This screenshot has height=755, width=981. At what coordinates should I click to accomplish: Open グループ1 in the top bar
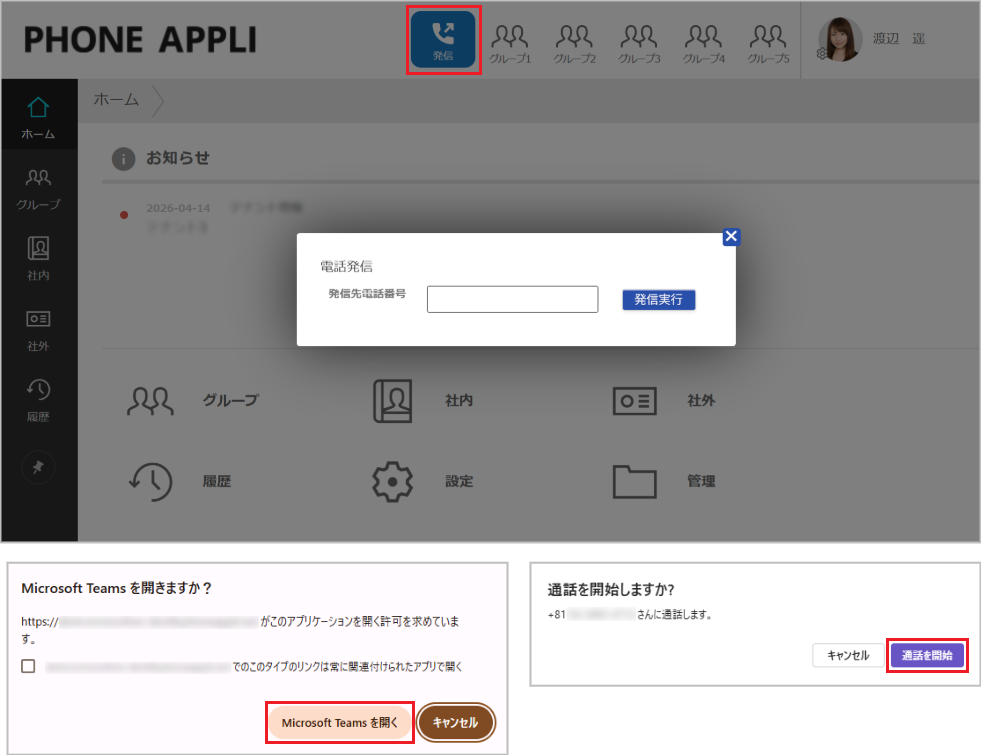pos(510,44)
